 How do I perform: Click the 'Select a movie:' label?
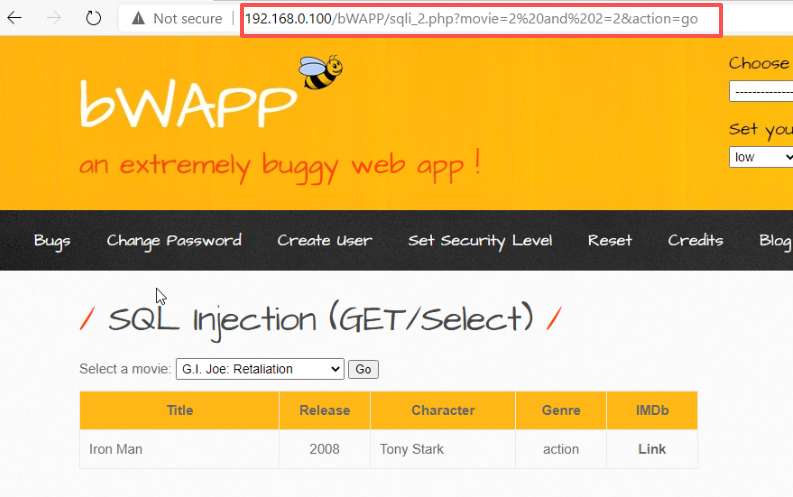coord(125,369)
